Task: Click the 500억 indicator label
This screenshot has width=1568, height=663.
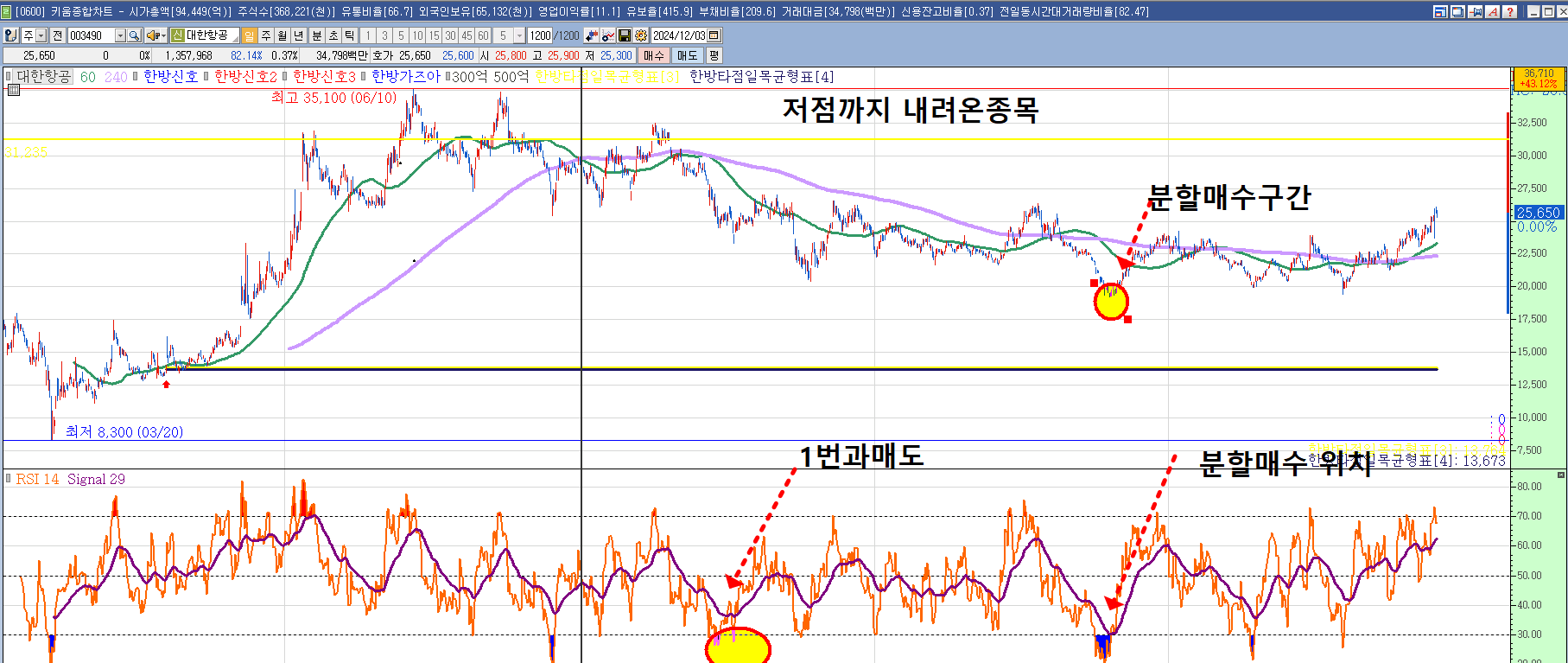Action: point(511,76)
